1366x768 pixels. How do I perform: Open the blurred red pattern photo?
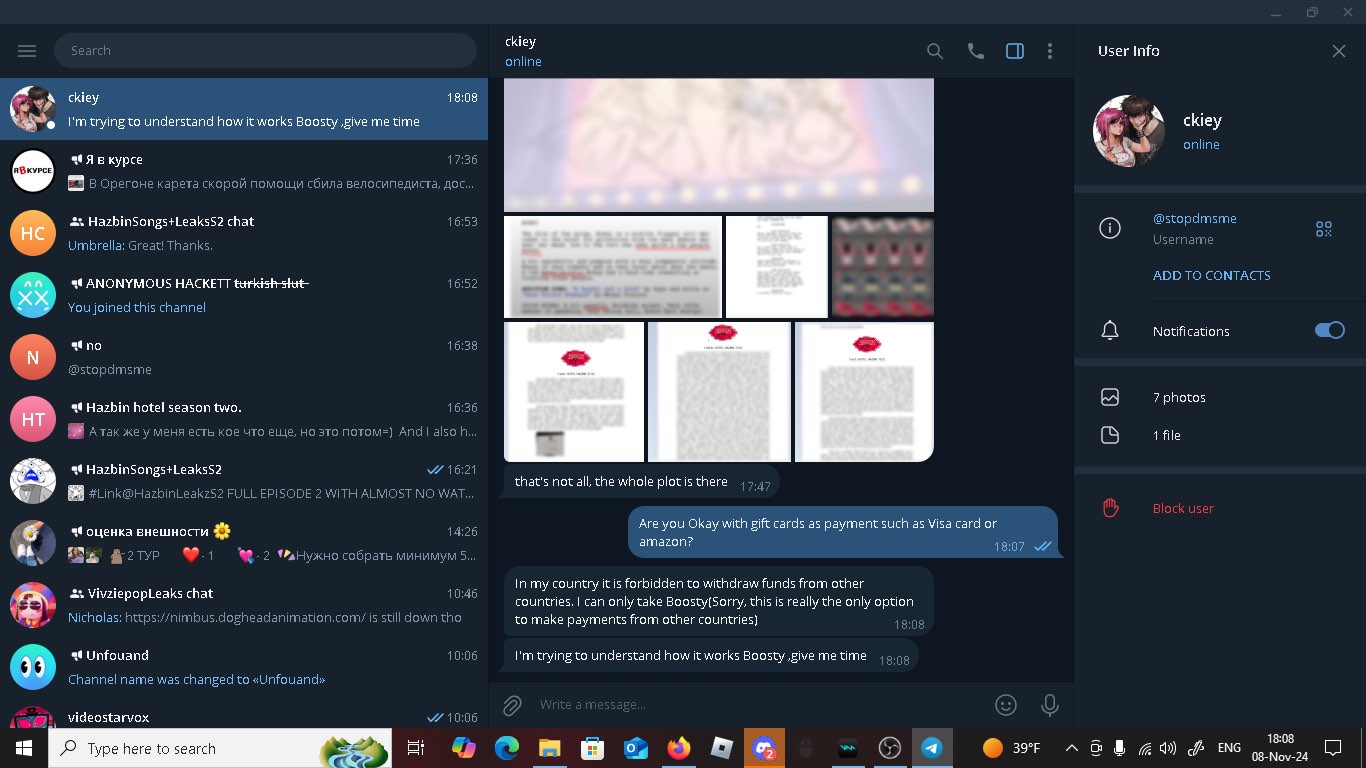pos(883,267)
